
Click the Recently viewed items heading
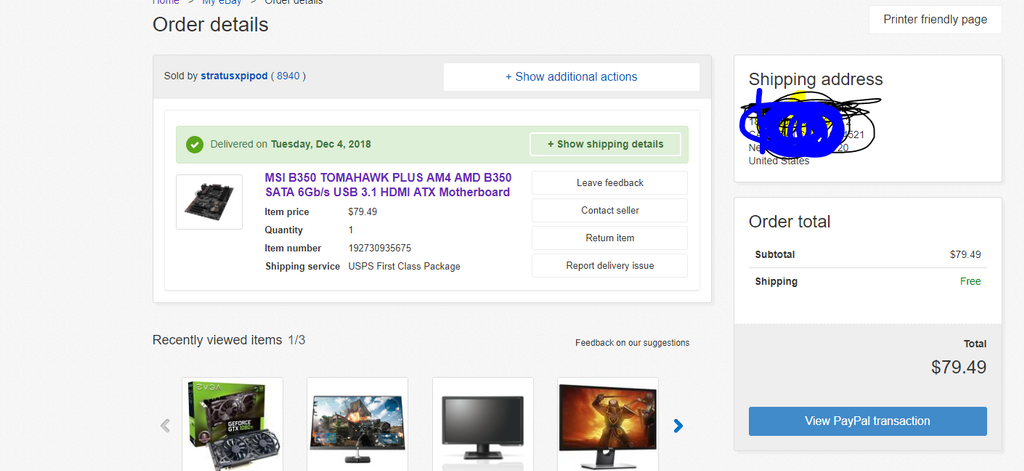click(217, 340)
